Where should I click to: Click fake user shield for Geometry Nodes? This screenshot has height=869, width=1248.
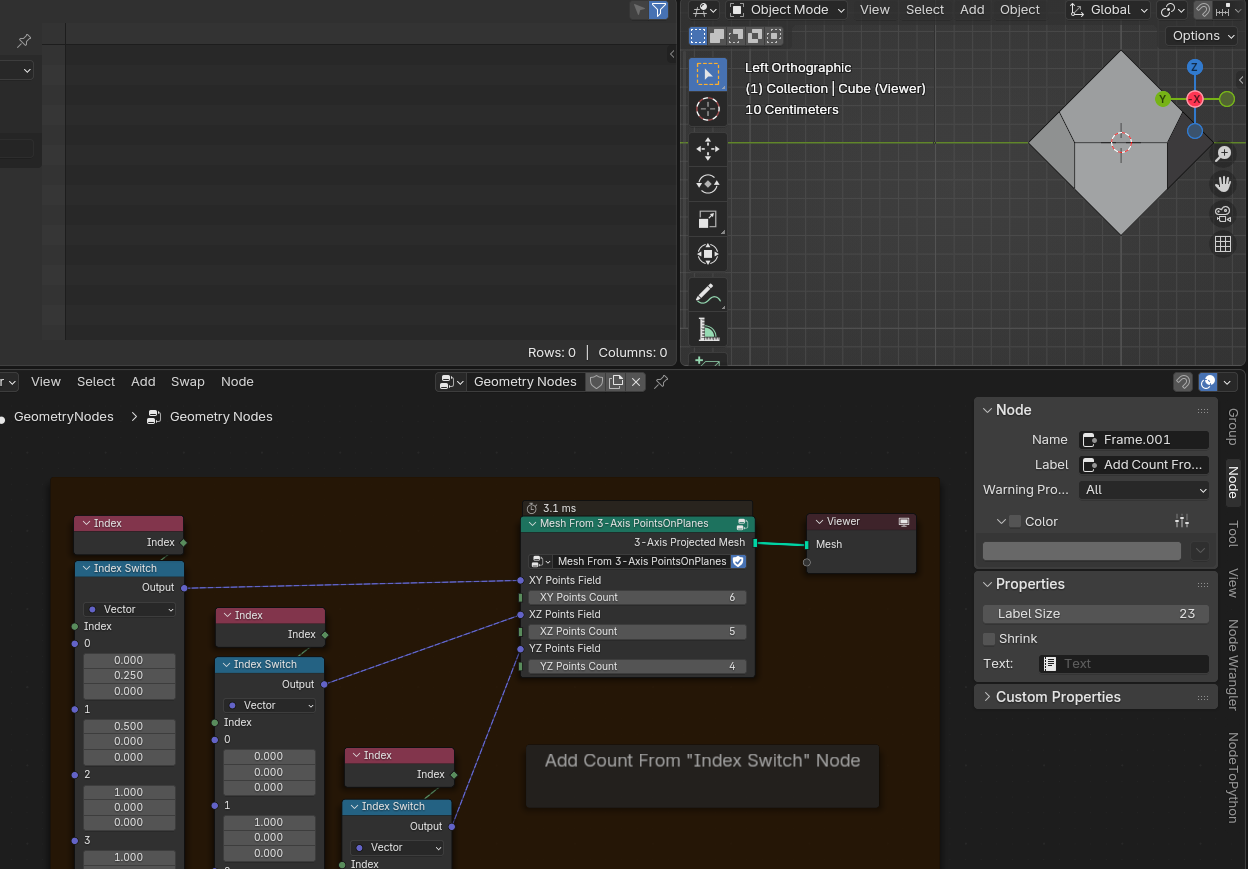coord(596,382)
